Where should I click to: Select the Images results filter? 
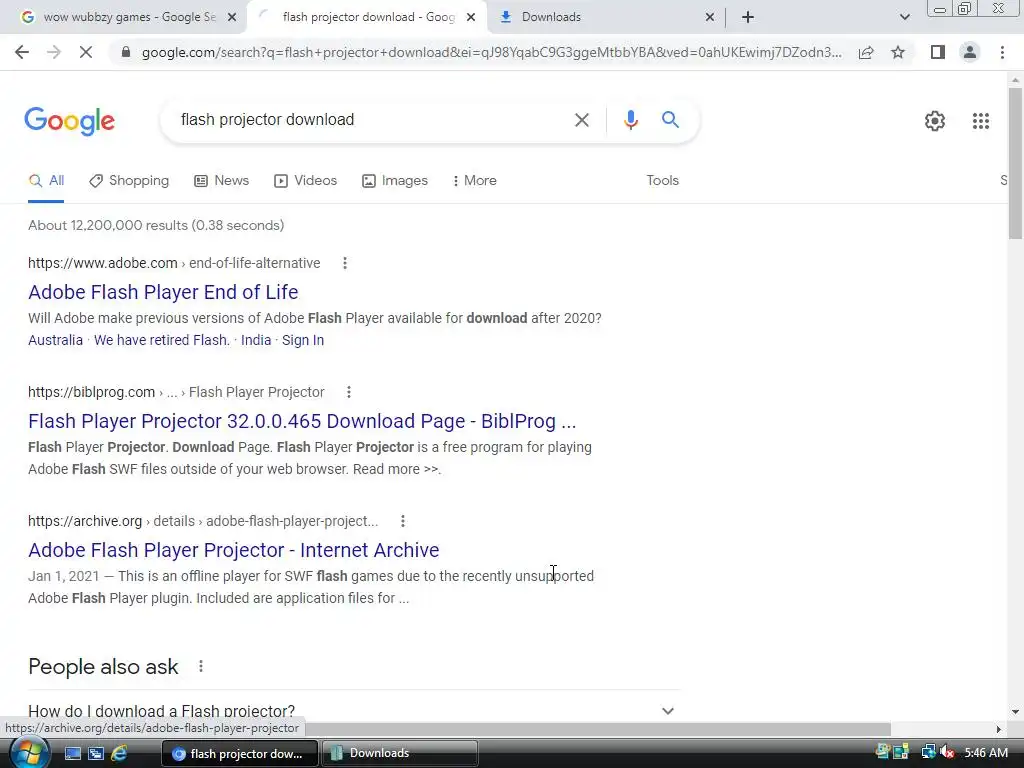pos(395,181)
